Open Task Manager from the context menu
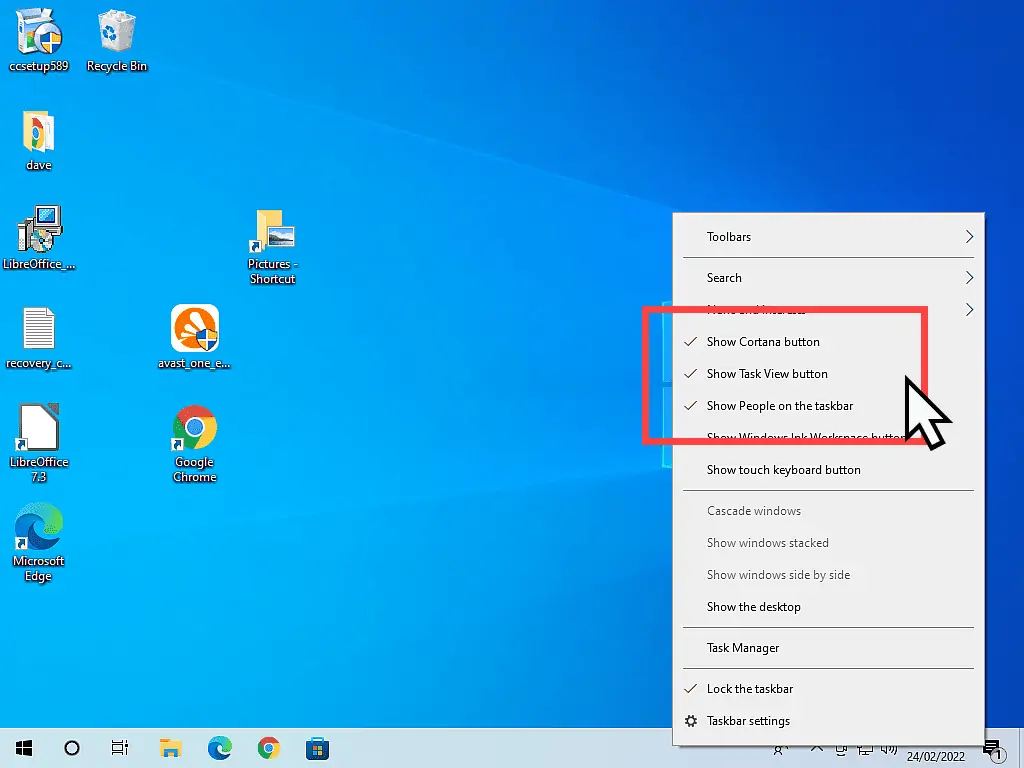 (743, 647)
